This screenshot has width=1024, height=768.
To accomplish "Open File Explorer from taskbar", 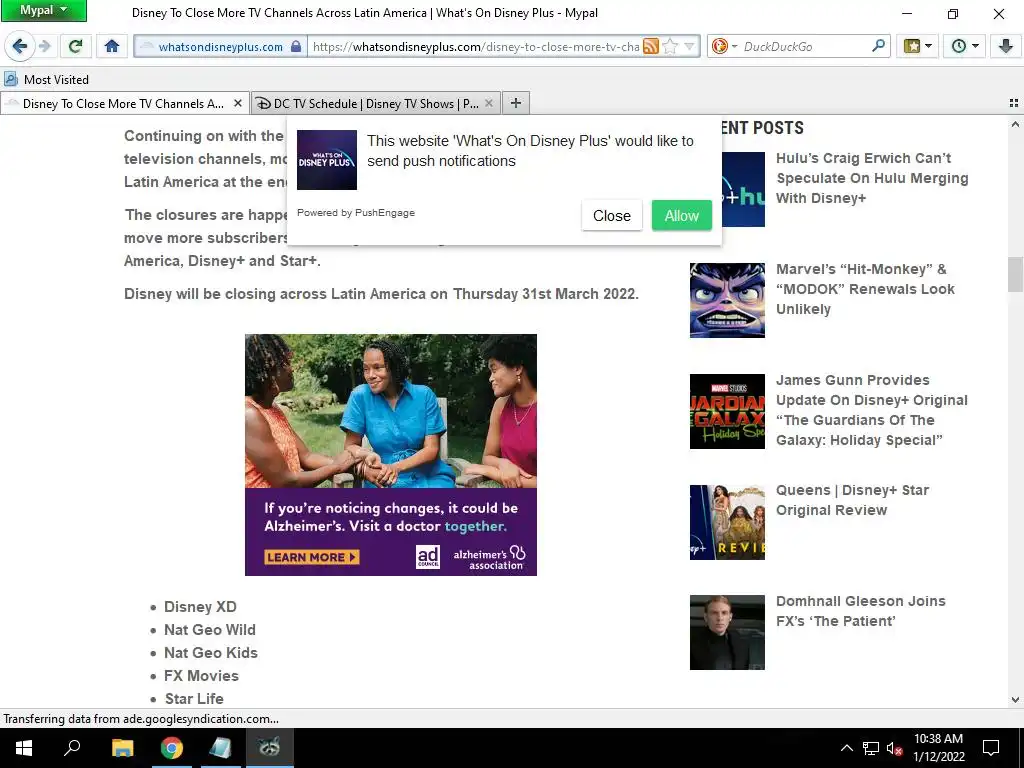I will tap(122, 748).
